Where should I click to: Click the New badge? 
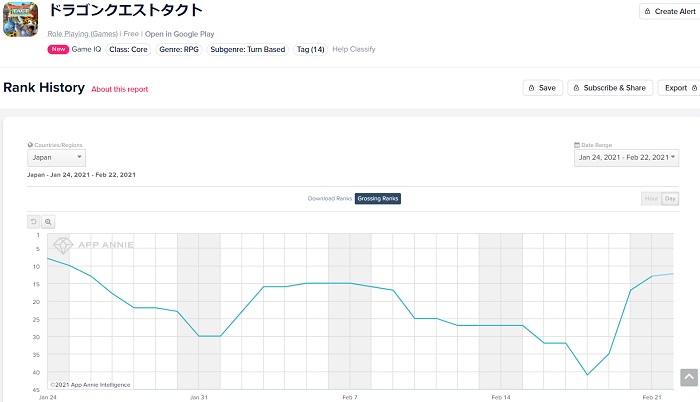click(x=58, y=49)
